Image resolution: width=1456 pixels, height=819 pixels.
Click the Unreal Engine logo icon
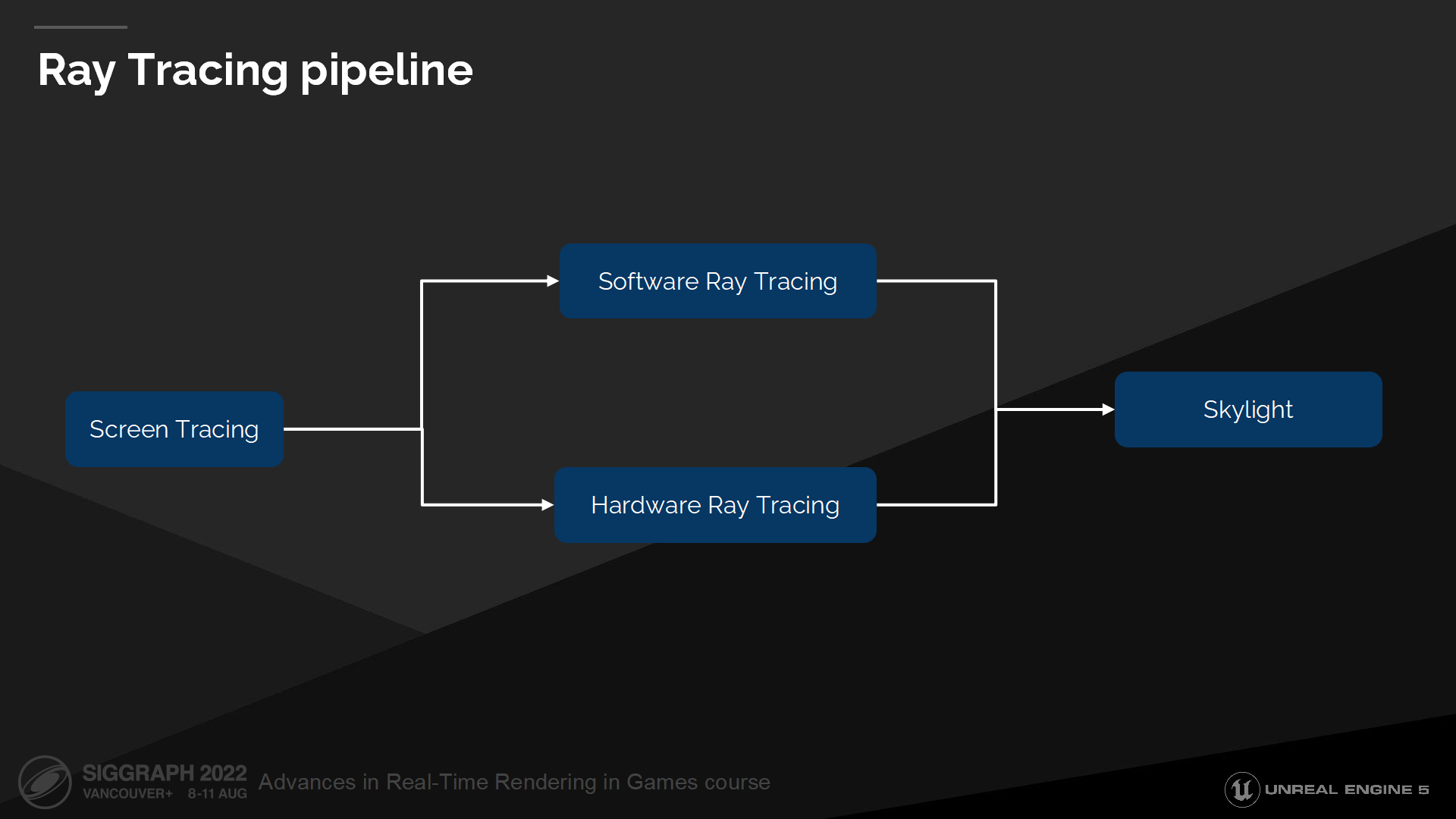1242,789
